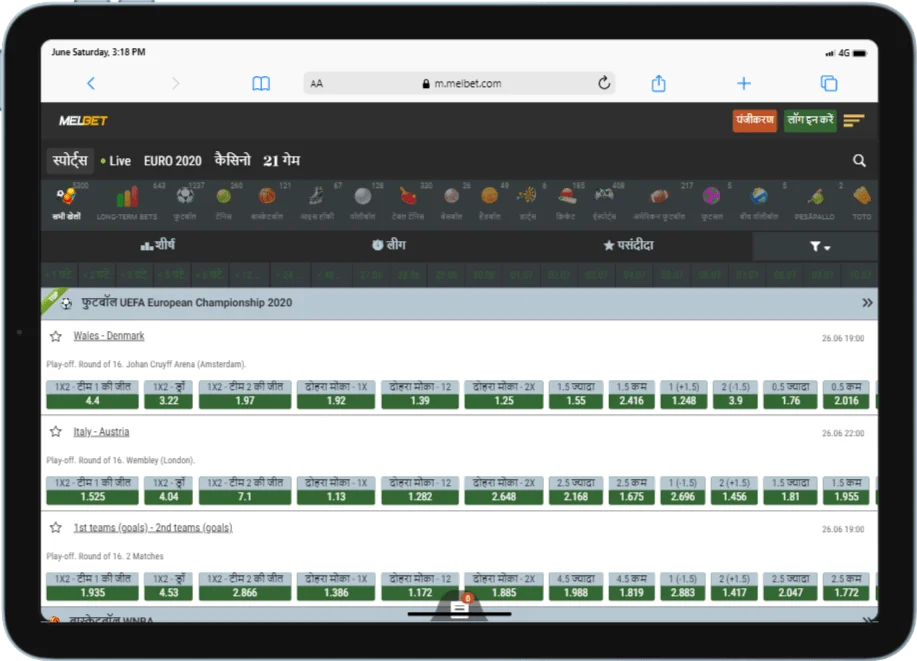Open the Wales - Denmark match link
917x661 pixels.
tap(109, 336)
